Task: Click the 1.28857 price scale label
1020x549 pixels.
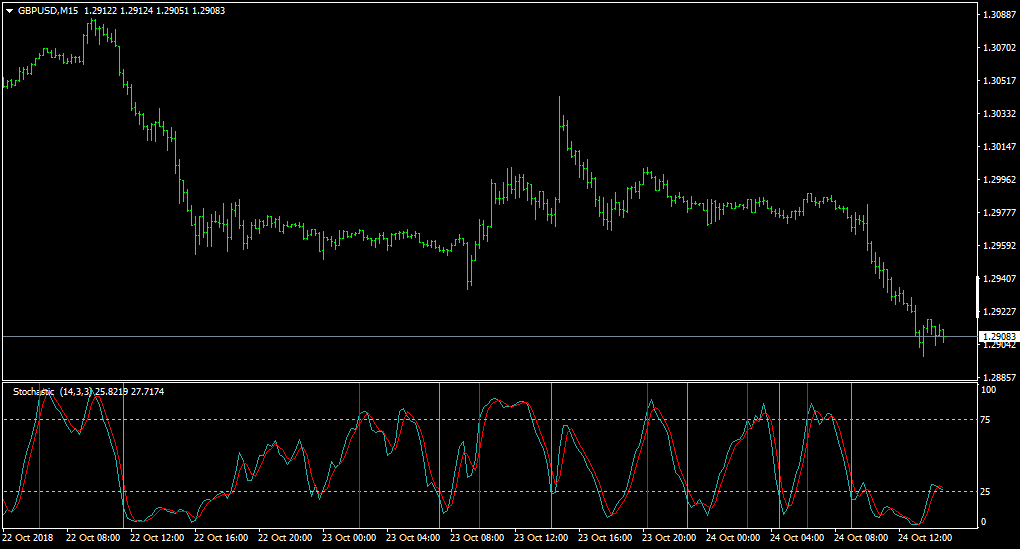Action: (999, 377)
